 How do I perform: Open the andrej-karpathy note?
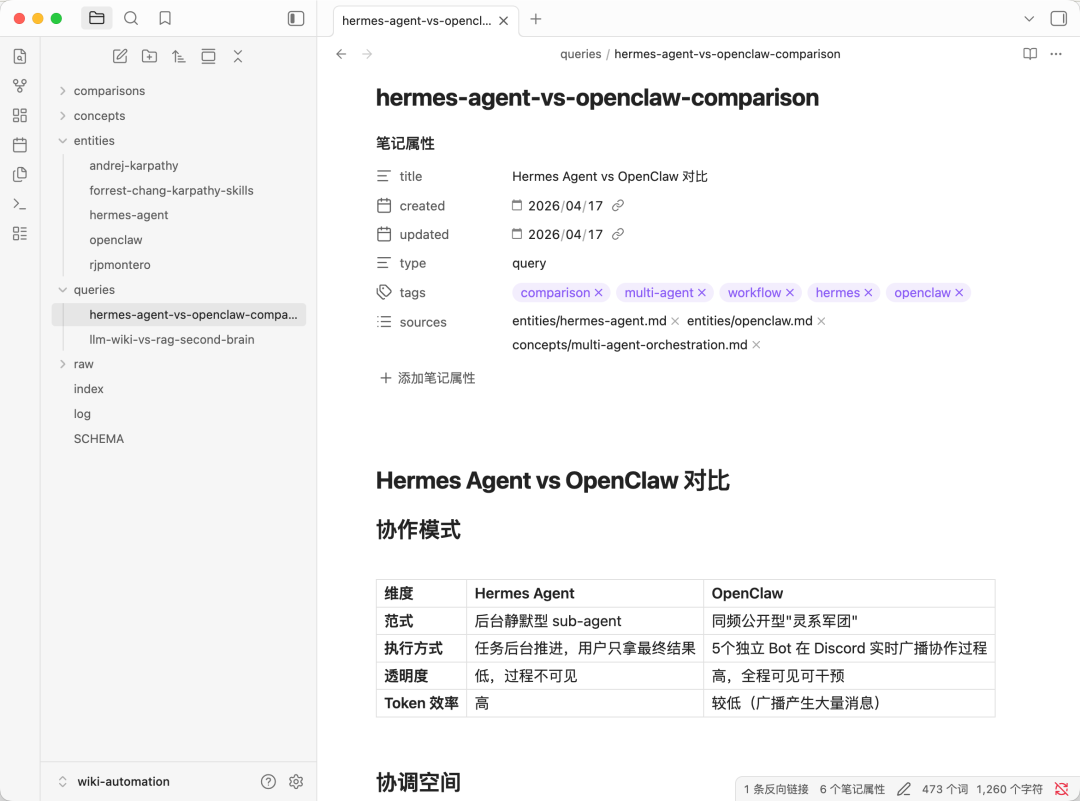coord(134,165)
